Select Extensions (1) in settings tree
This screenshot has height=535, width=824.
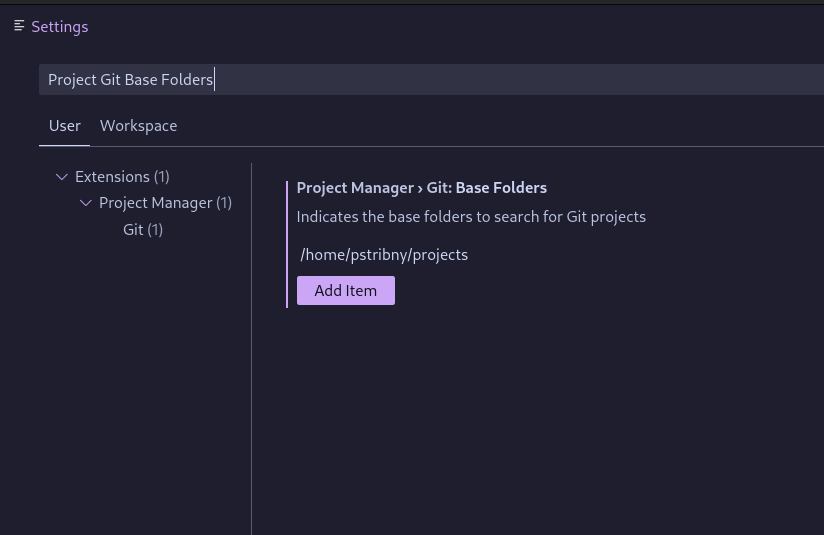pos(122,177)
